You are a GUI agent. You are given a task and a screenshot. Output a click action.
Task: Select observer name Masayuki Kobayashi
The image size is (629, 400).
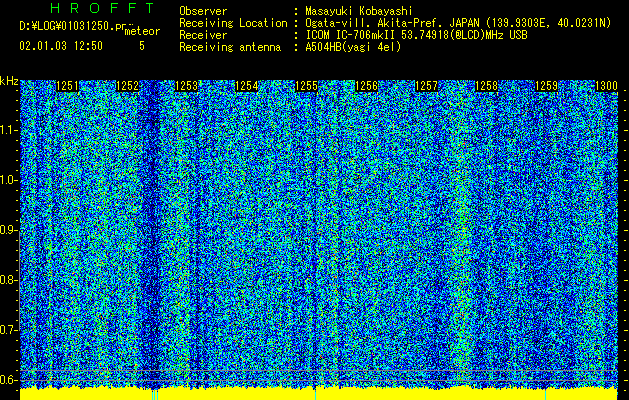[359, 11]
